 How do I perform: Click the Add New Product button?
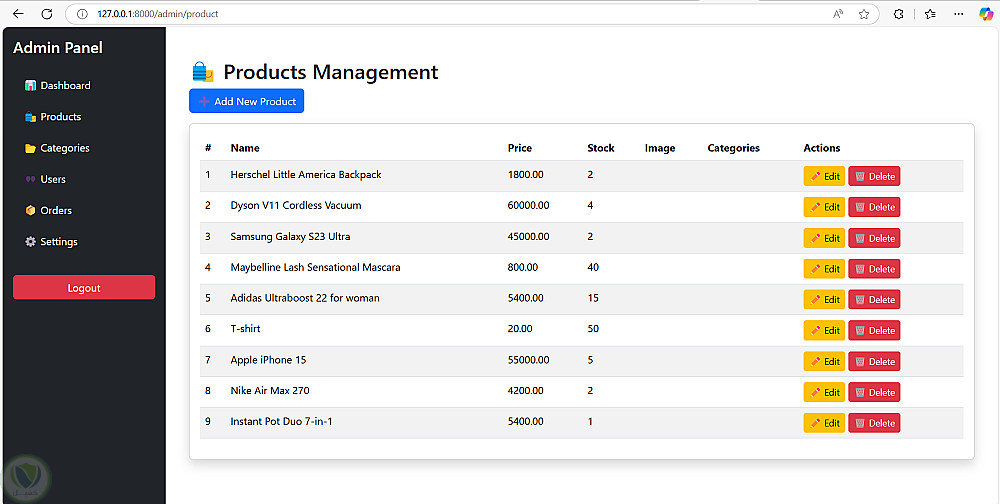coord(246,101)
